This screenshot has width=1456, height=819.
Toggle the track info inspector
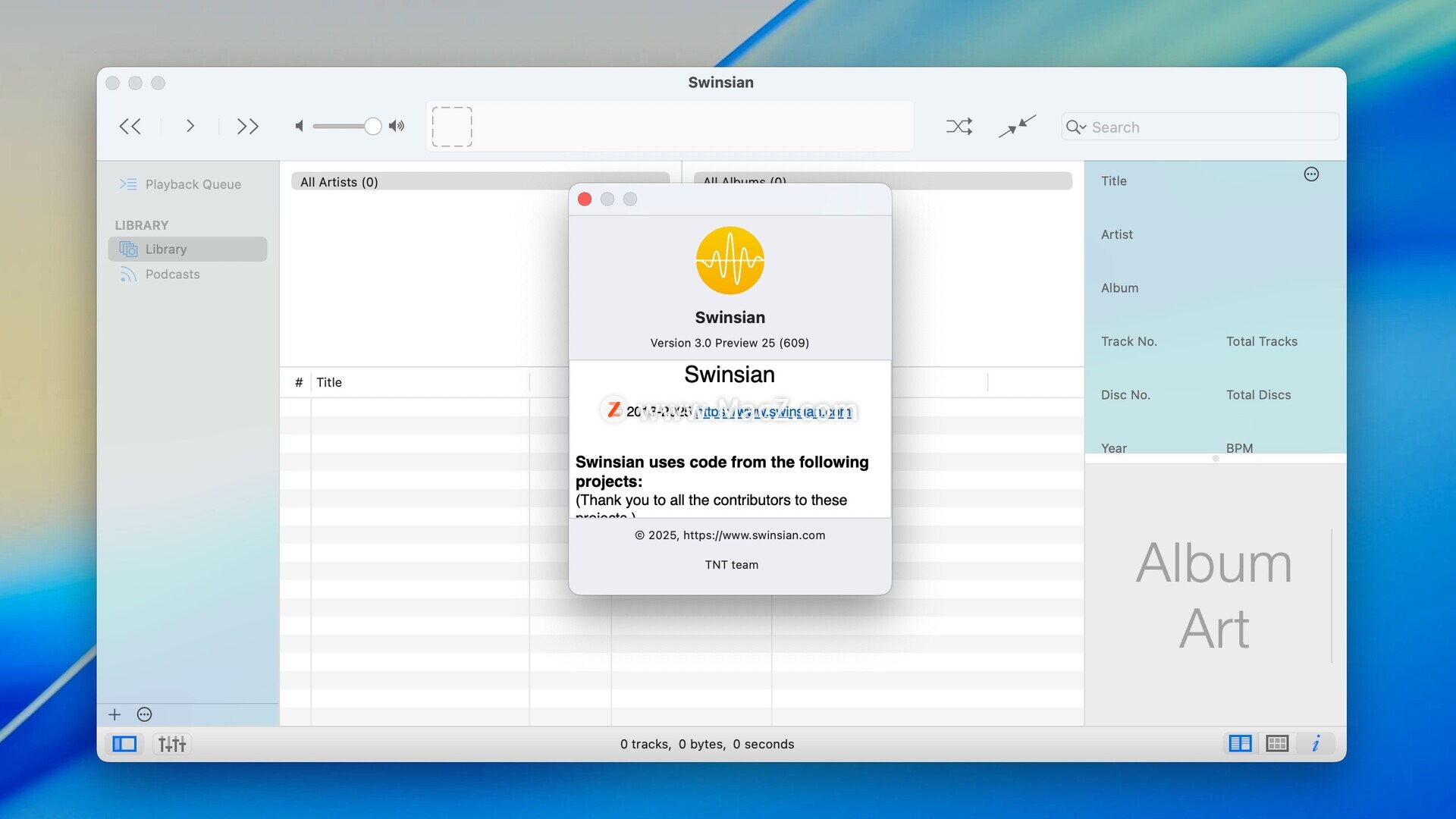coord(1316,744)
